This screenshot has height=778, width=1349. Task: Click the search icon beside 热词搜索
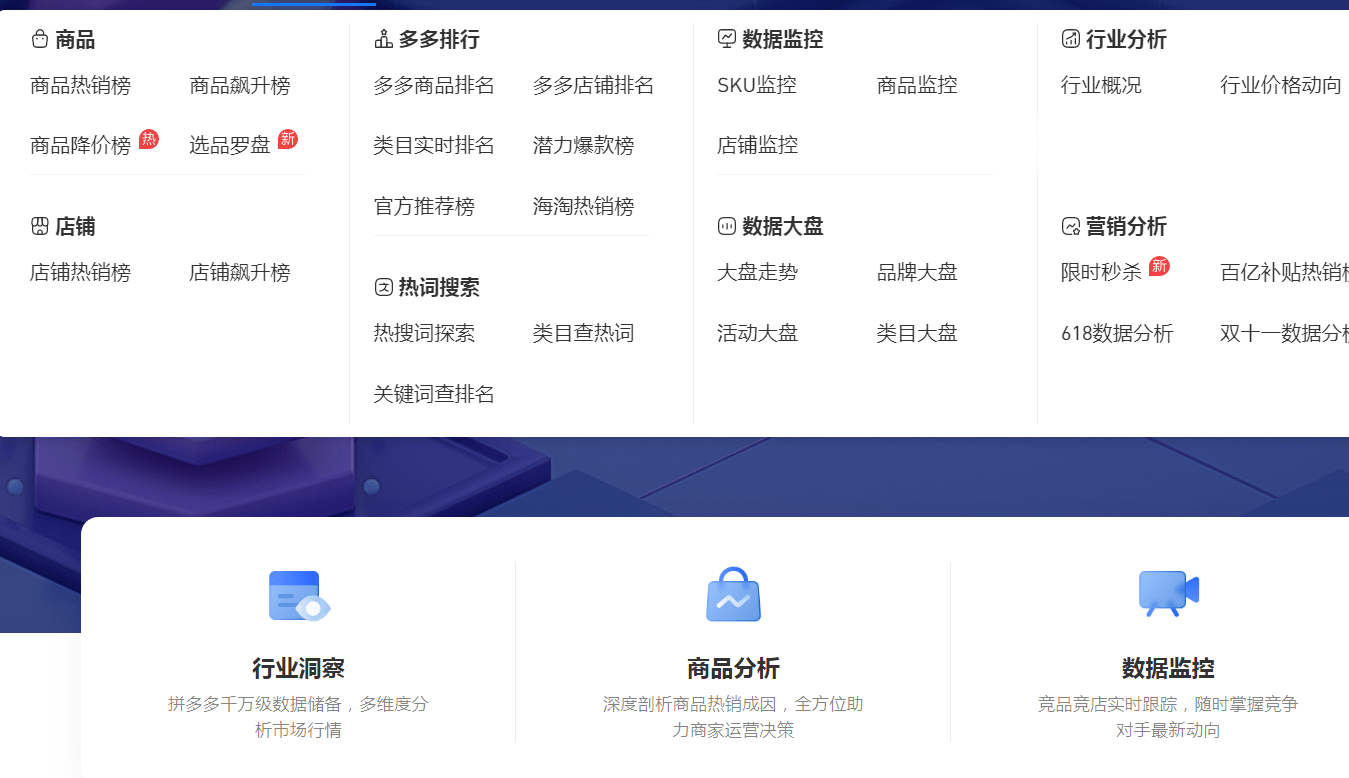[x=383, y=288]
